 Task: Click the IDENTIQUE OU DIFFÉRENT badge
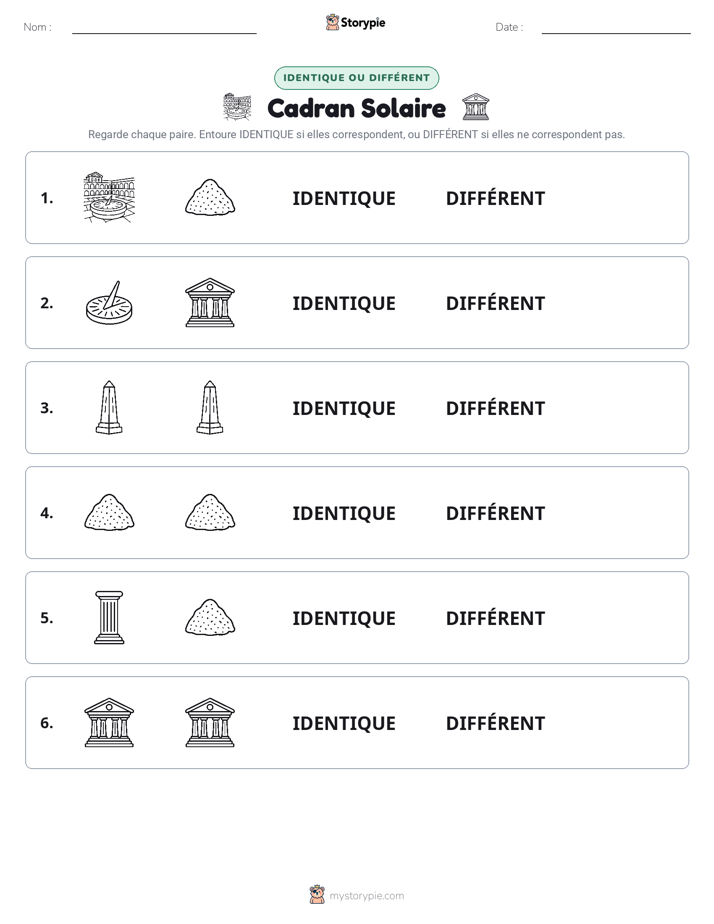coord(356,78)
